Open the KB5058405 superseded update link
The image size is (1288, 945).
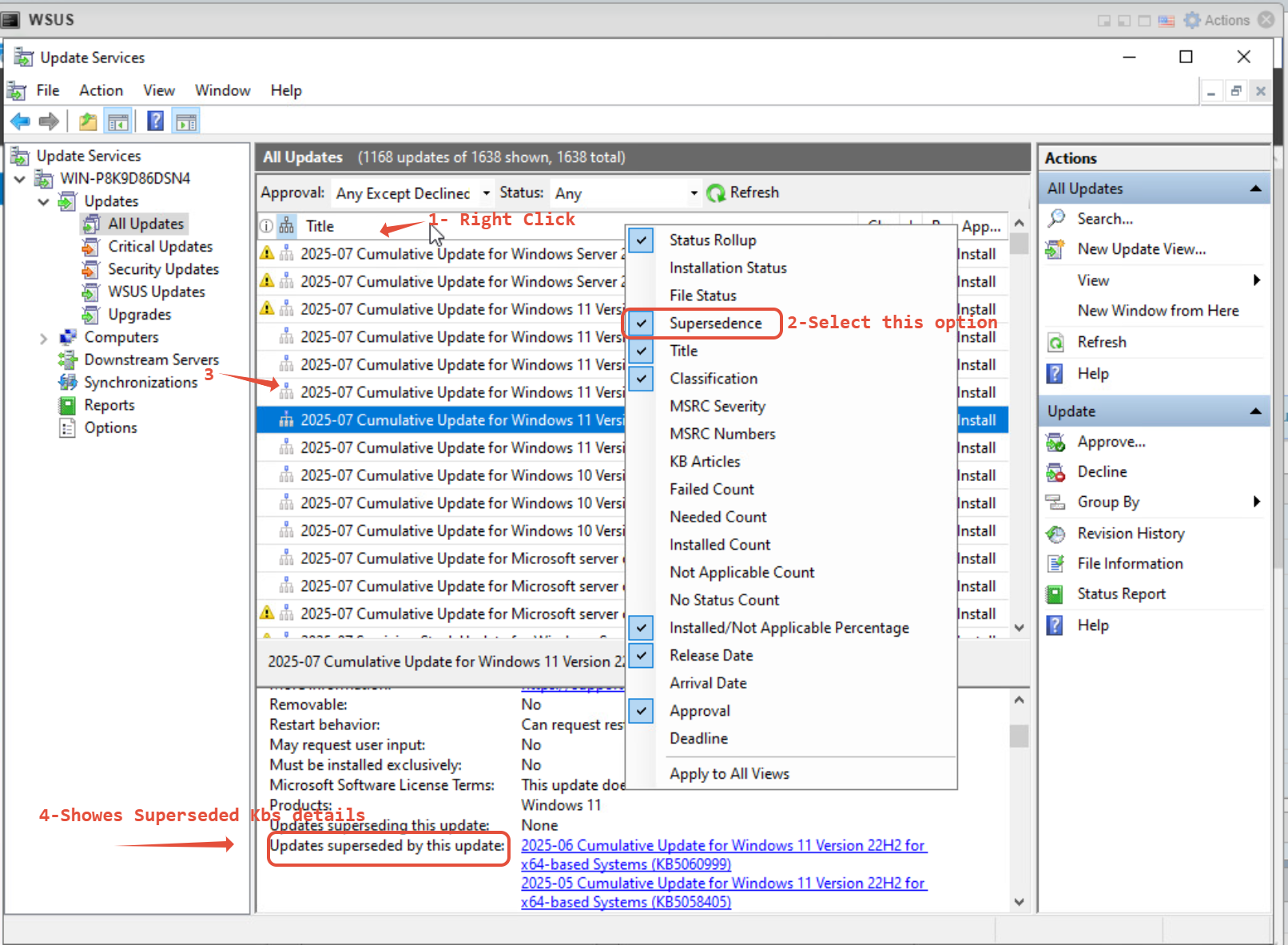pos(724,893)
